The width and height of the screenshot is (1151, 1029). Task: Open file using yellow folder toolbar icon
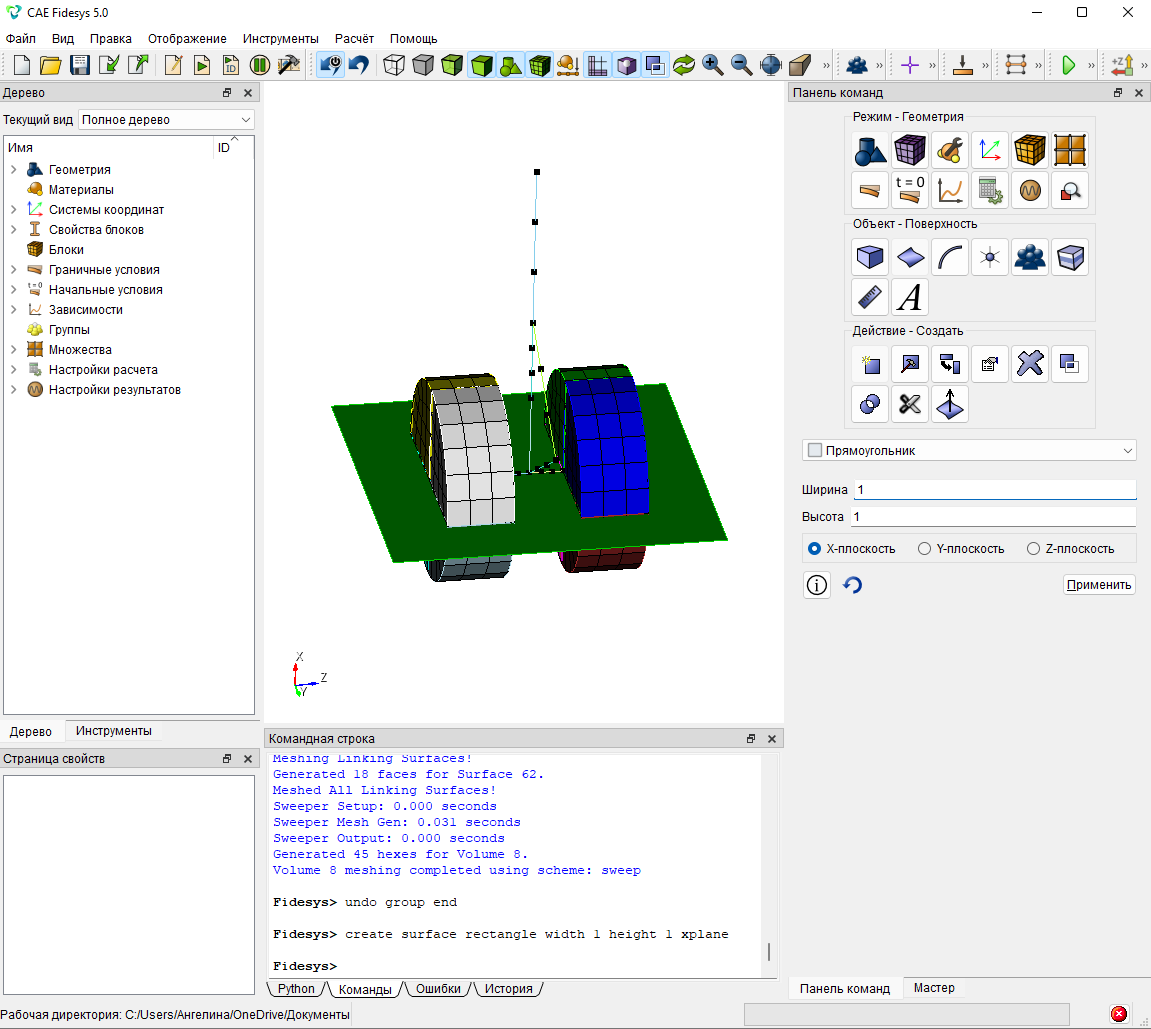51,65
